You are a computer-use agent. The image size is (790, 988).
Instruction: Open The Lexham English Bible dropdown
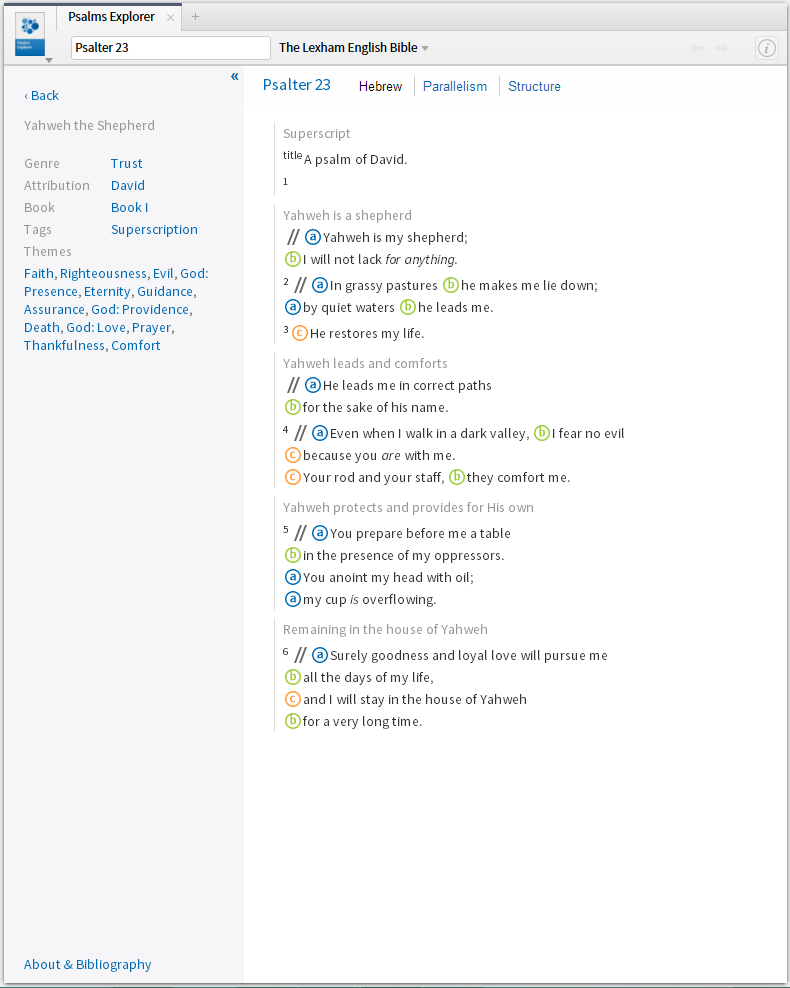tap(354, 48)
